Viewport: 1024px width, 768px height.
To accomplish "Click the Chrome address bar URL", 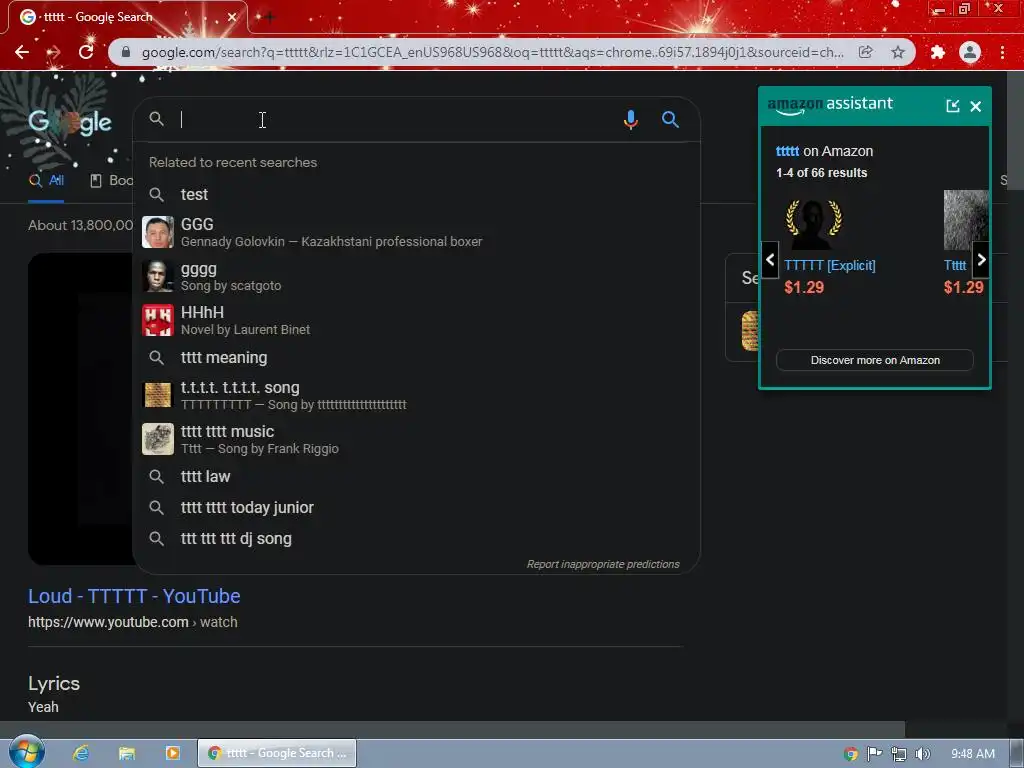I will pyautogui.click(x=492, y=52).
